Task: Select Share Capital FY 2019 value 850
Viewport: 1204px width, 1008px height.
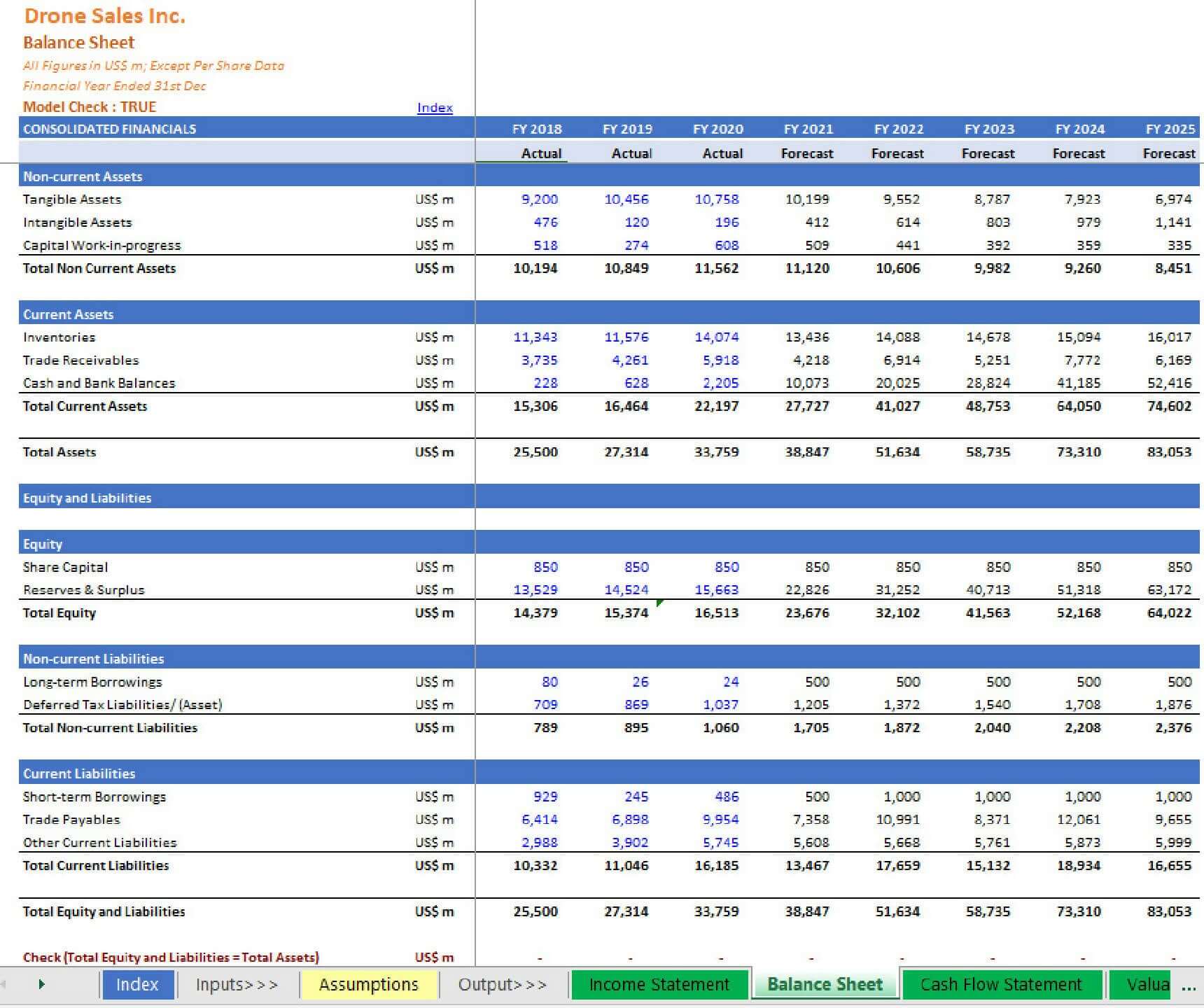Action: (636, 567)
